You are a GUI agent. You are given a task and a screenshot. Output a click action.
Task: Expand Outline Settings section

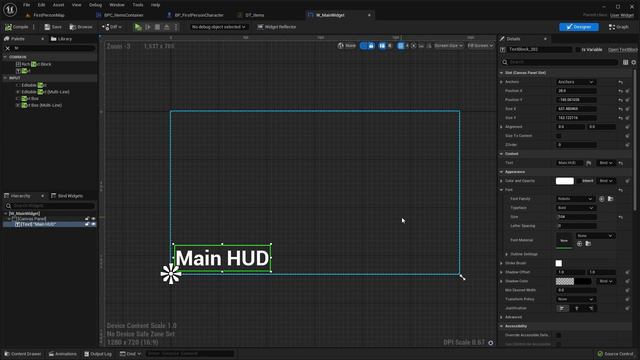click(x=507, y=254)
